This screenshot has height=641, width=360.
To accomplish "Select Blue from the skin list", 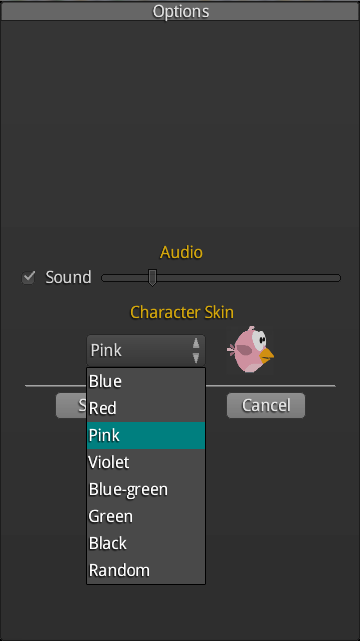I will click(146, 381).
